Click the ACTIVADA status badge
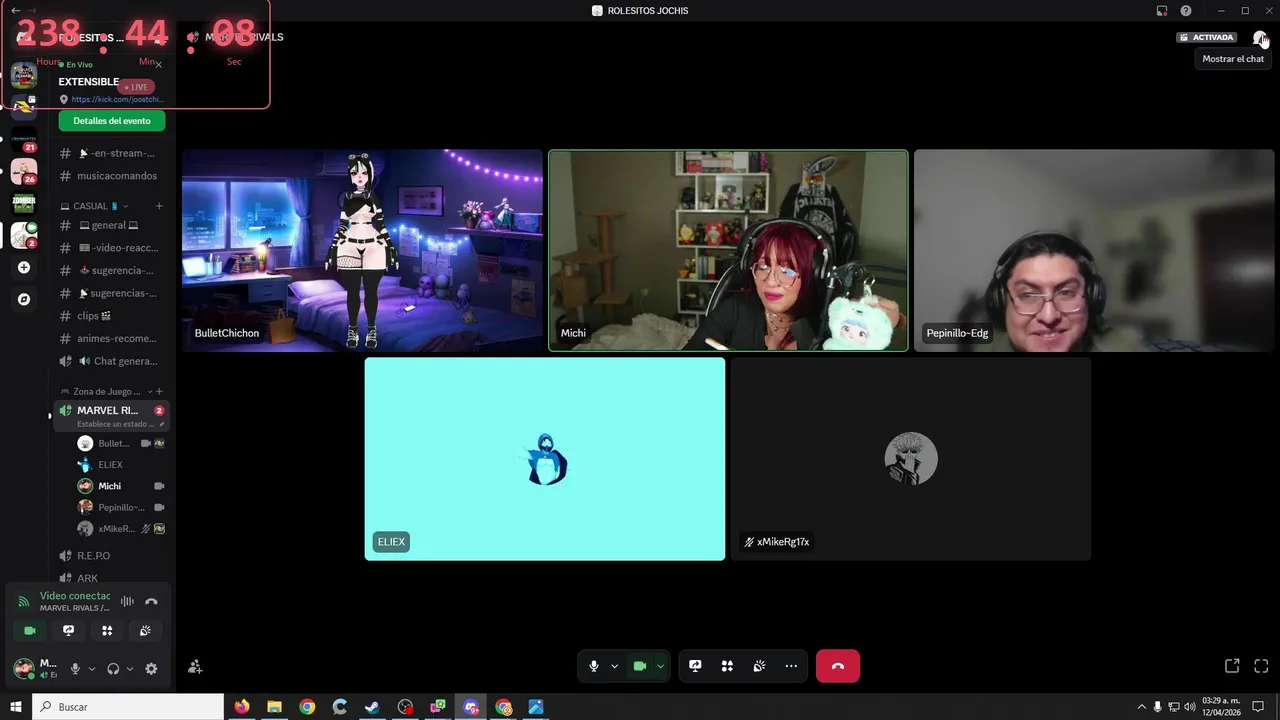The height and width of the screenshot is (720, 1280). (x=1207, y=38)
